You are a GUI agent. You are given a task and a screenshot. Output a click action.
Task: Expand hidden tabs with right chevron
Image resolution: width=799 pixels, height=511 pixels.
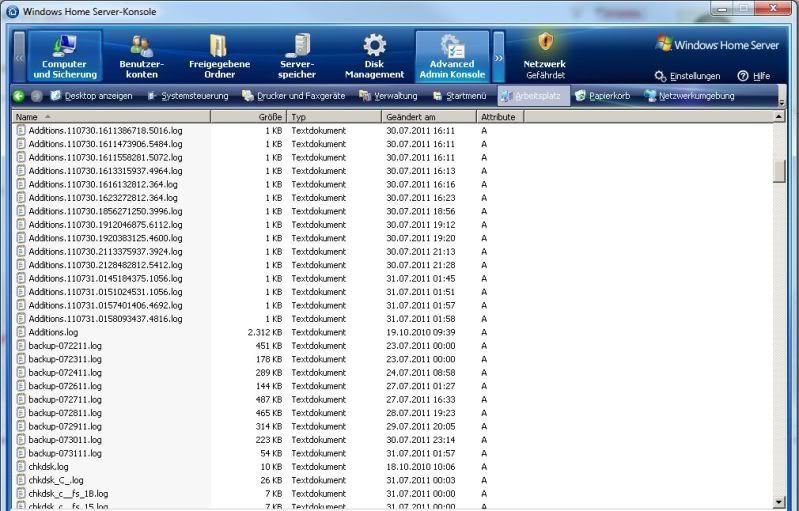click(499, 57)
